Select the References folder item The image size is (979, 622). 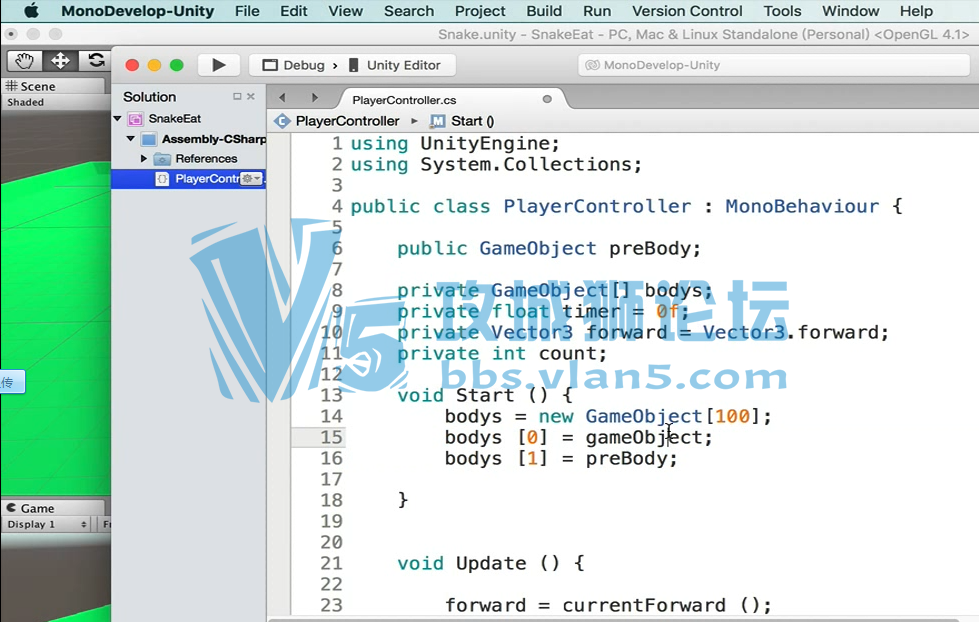tap(206, 159)
